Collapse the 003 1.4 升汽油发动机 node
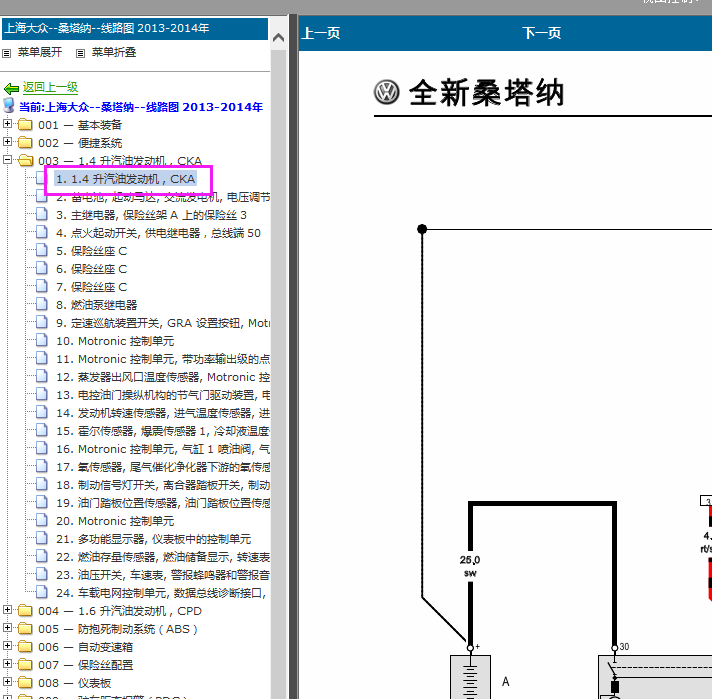This screenshot has height=699, width=712. 7,159
